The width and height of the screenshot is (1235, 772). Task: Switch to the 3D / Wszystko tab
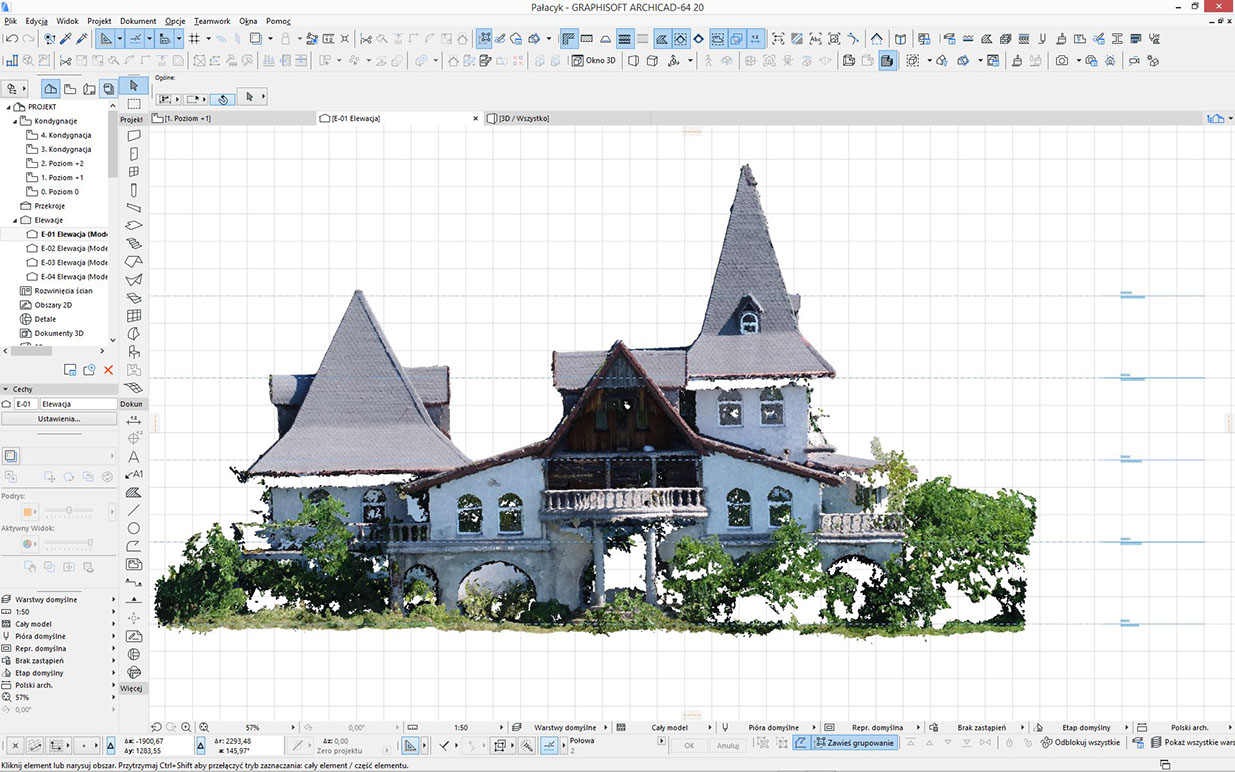(520, 118)
